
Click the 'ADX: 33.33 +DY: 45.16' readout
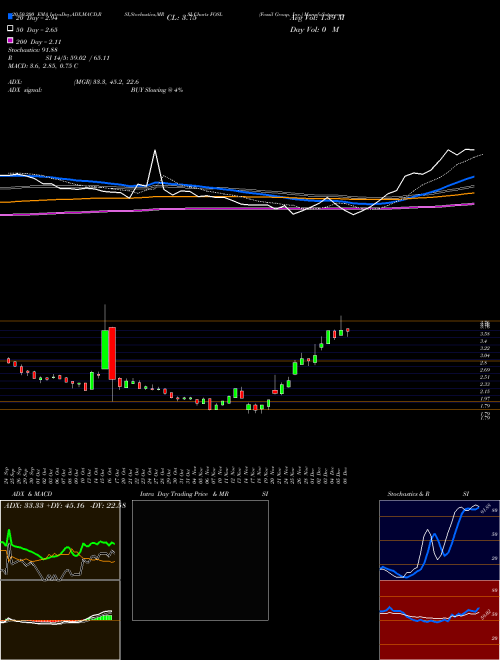click(x=45, y=506)
